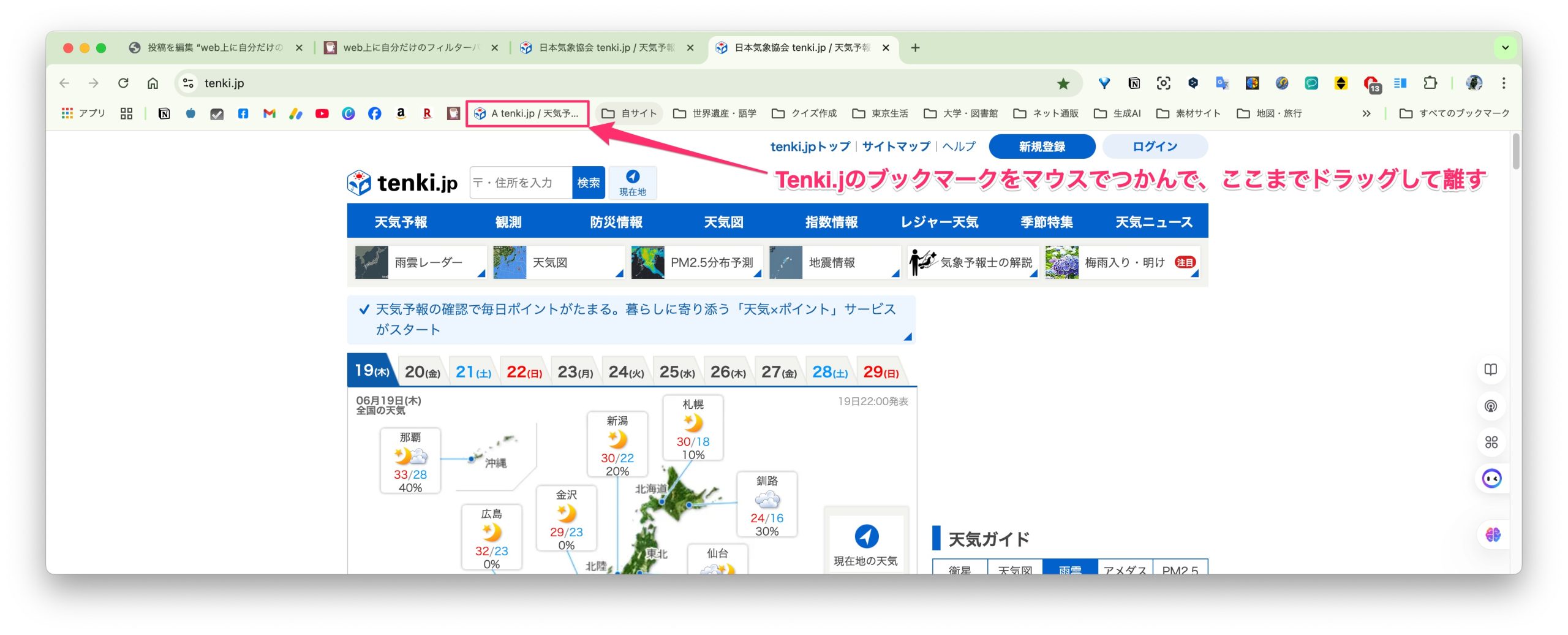
Task: Open the blue funnel filter extension
Action: tap(1104, 83)
